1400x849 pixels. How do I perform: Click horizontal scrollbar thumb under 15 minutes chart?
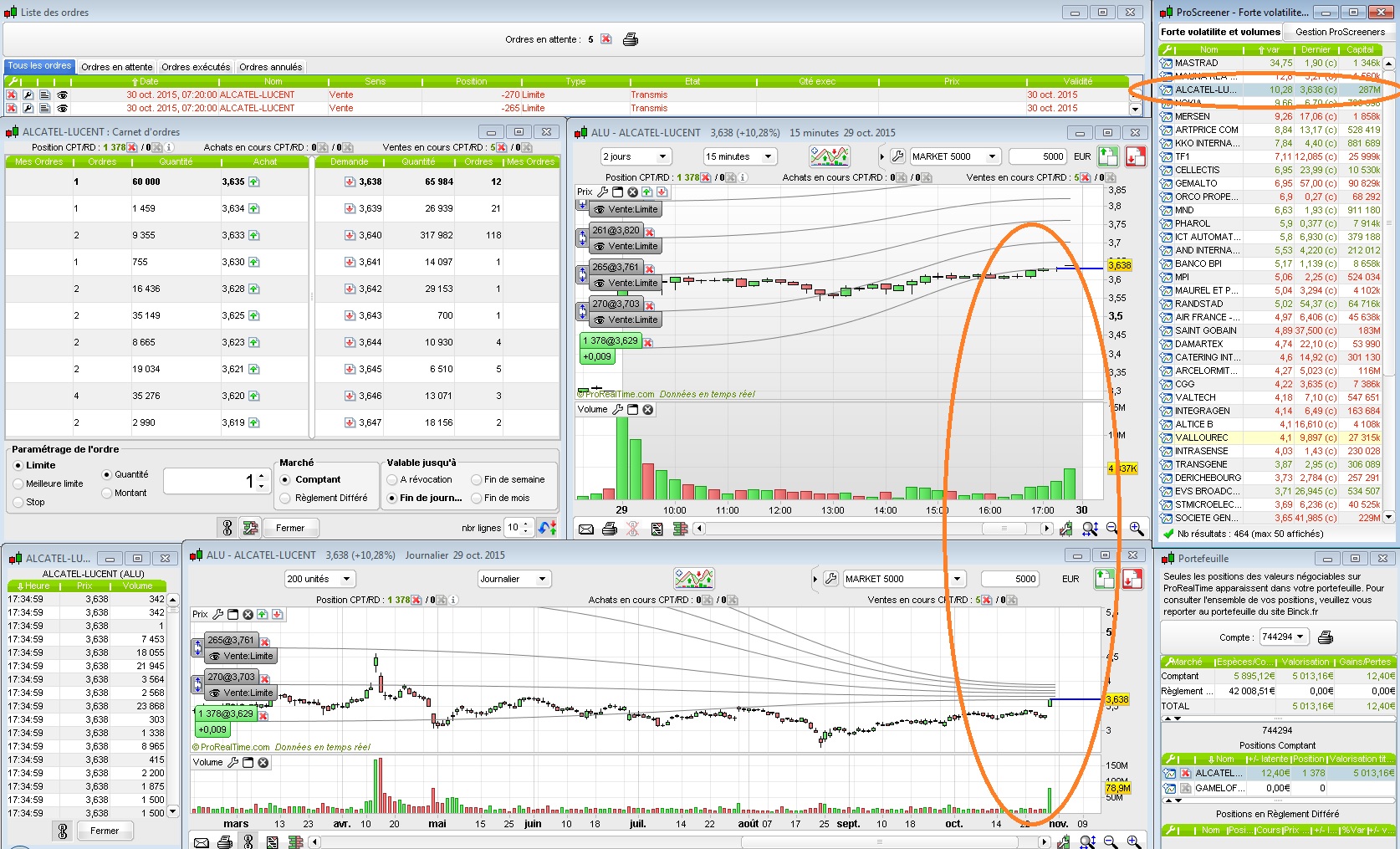point(1004,529)
